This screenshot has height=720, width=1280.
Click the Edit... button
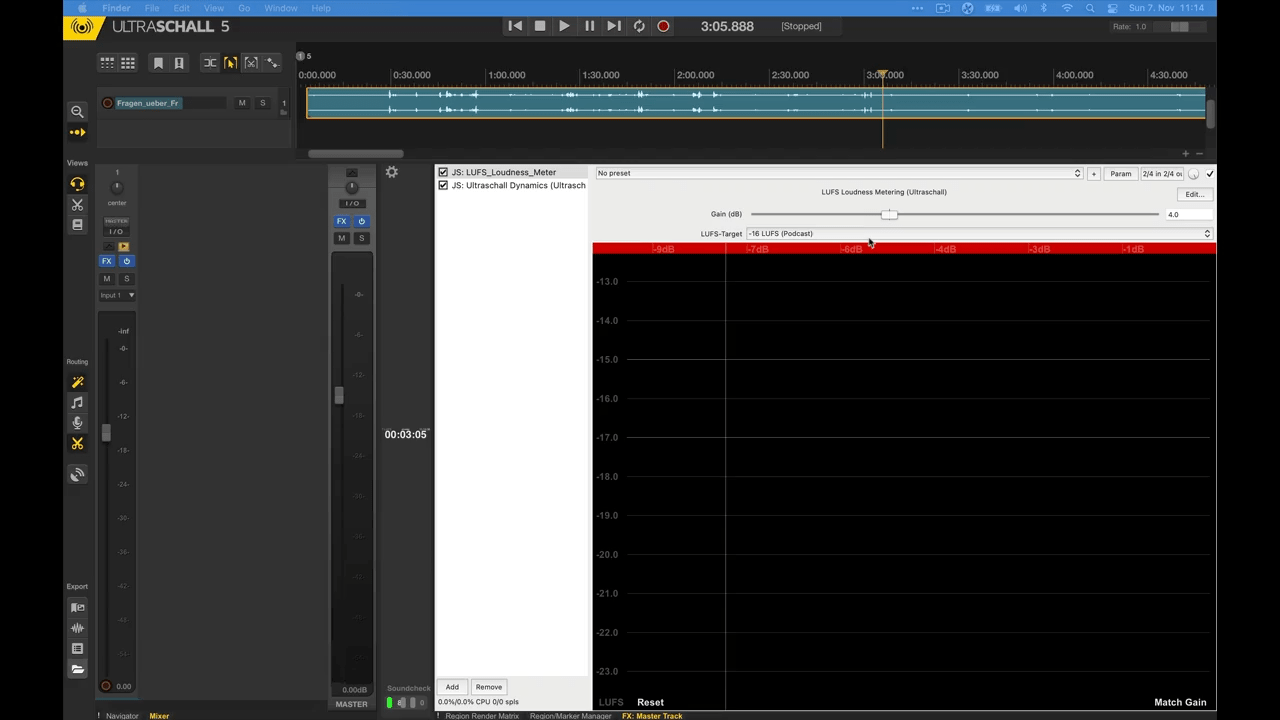point(1194,194)
